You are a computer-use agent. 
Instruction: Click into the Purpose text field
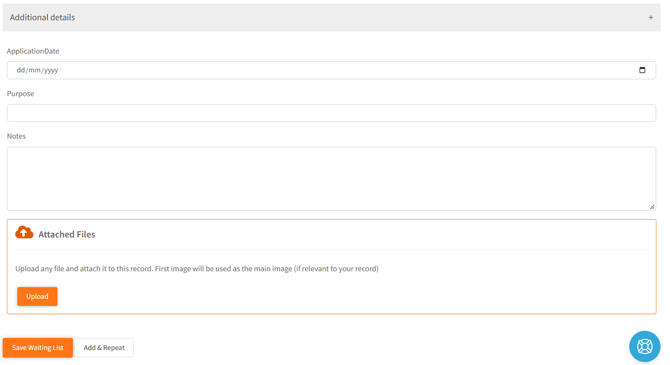coord(331,113)
